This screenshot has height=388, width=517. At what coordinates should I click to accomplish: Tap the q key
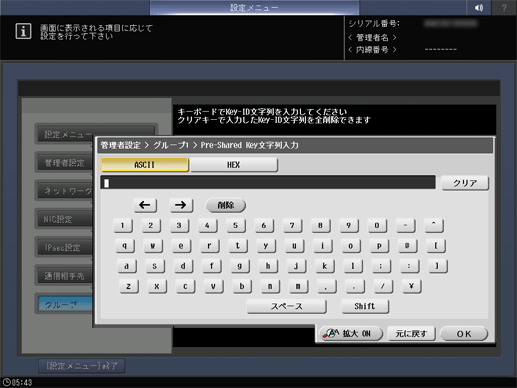tap(125, 246)
